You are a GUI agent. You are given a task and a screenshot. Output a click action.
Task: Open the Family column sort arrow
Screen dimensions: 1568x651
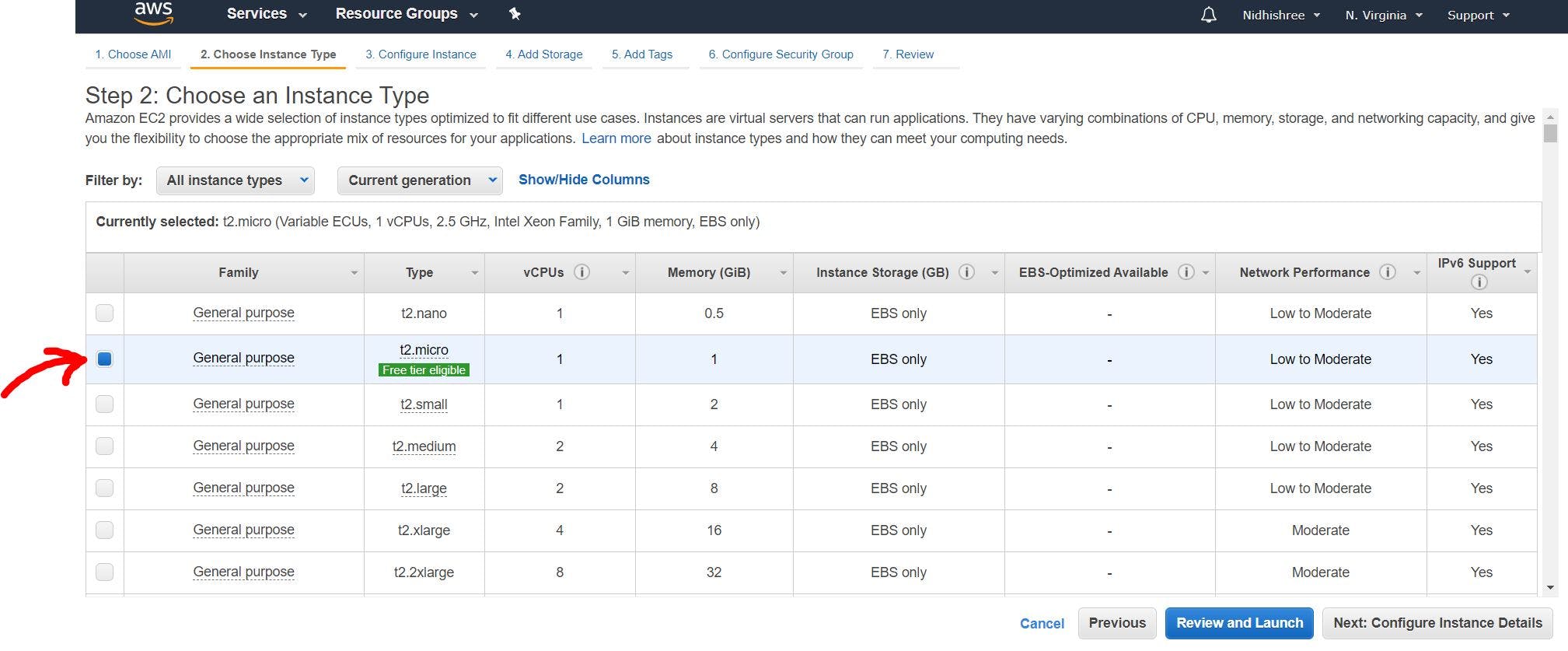click(354, 273)
